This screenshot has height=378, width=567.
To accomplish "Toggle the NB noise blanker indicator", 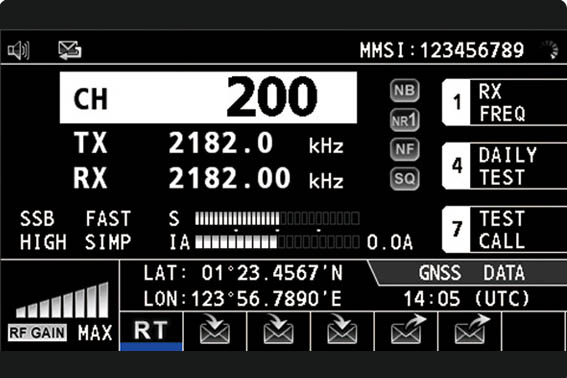I will (405, 90).
